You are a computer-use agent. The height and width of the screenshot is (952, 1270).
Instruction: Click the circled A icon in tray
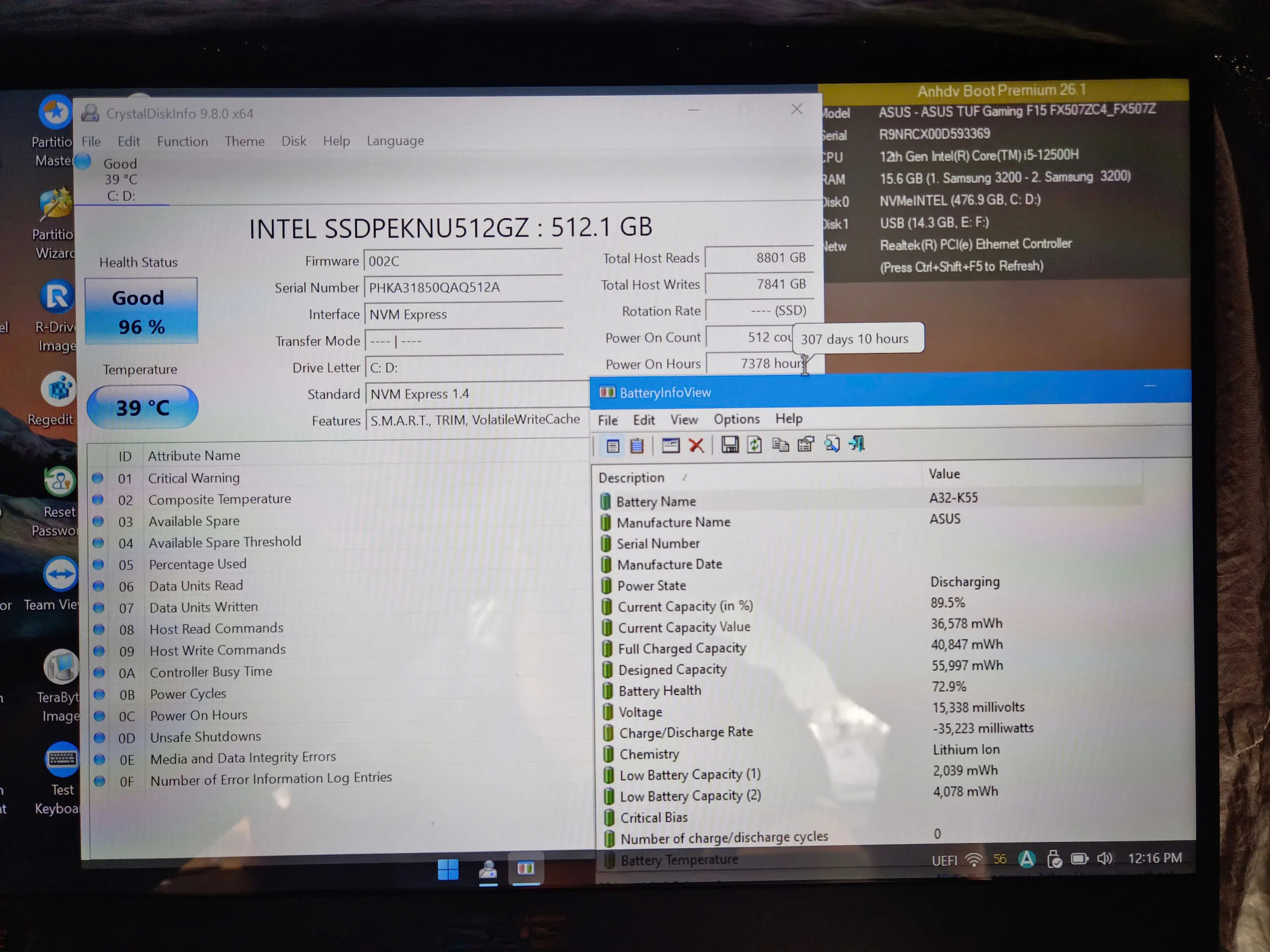point(1027,859)
